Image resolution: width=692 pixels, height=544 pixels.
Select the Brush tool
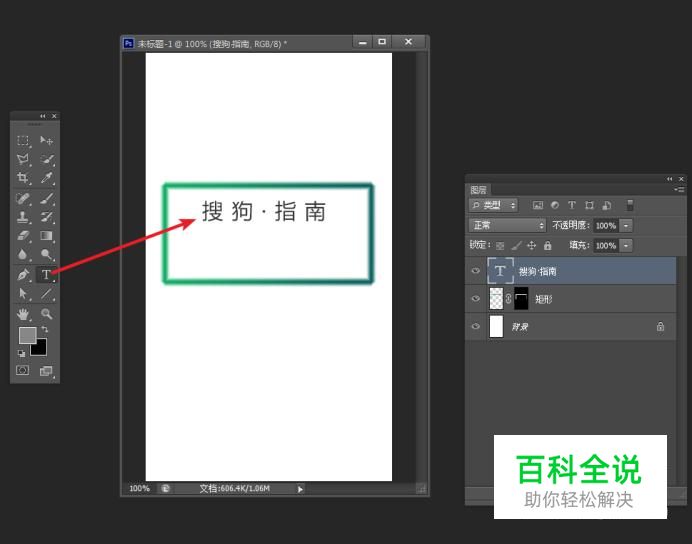[46, 199]
